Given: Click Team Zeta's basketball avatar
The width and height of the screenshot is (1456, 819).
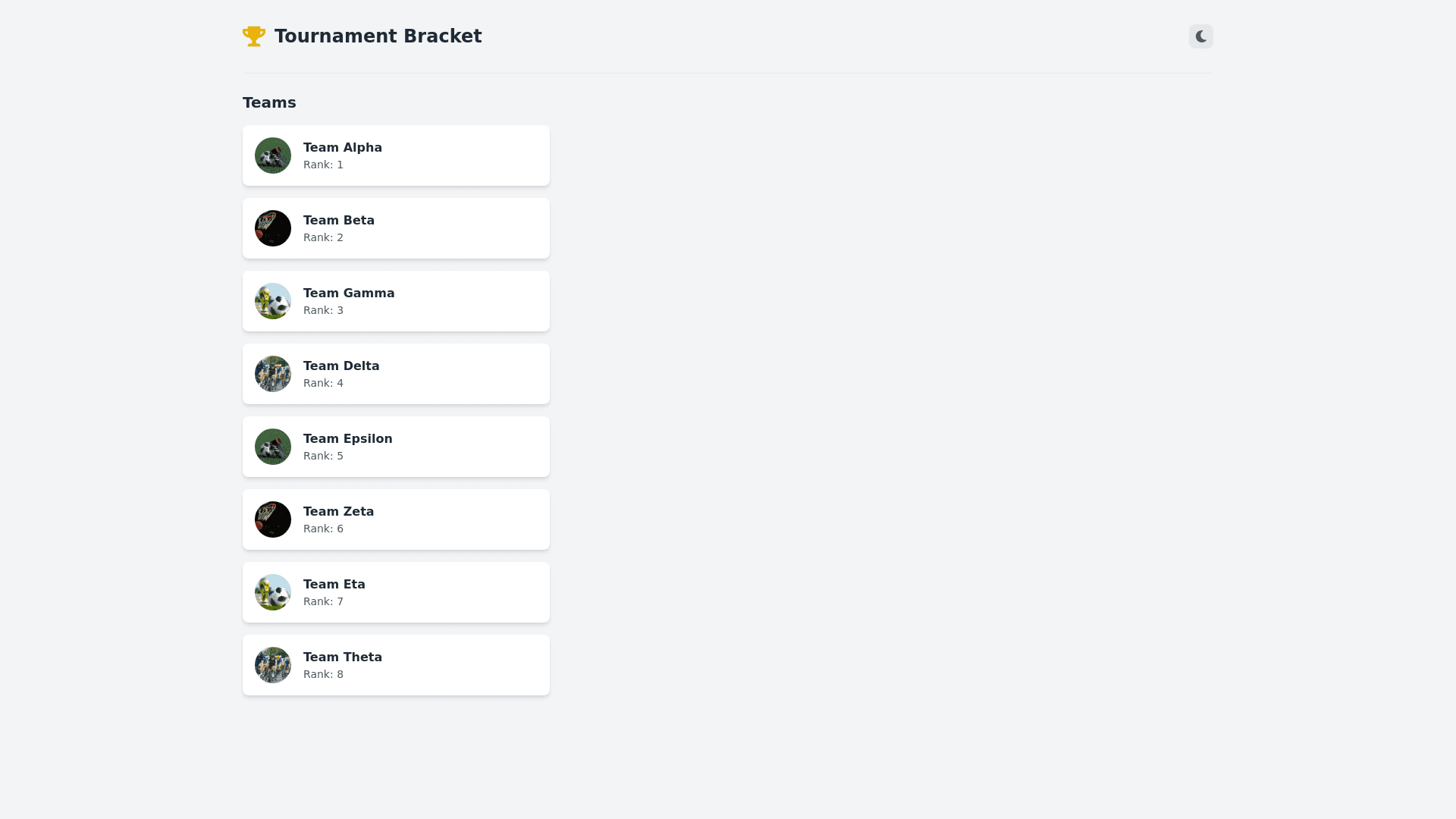Looking at the screenshot, I should pyautogui.click(x=273, y=519).
